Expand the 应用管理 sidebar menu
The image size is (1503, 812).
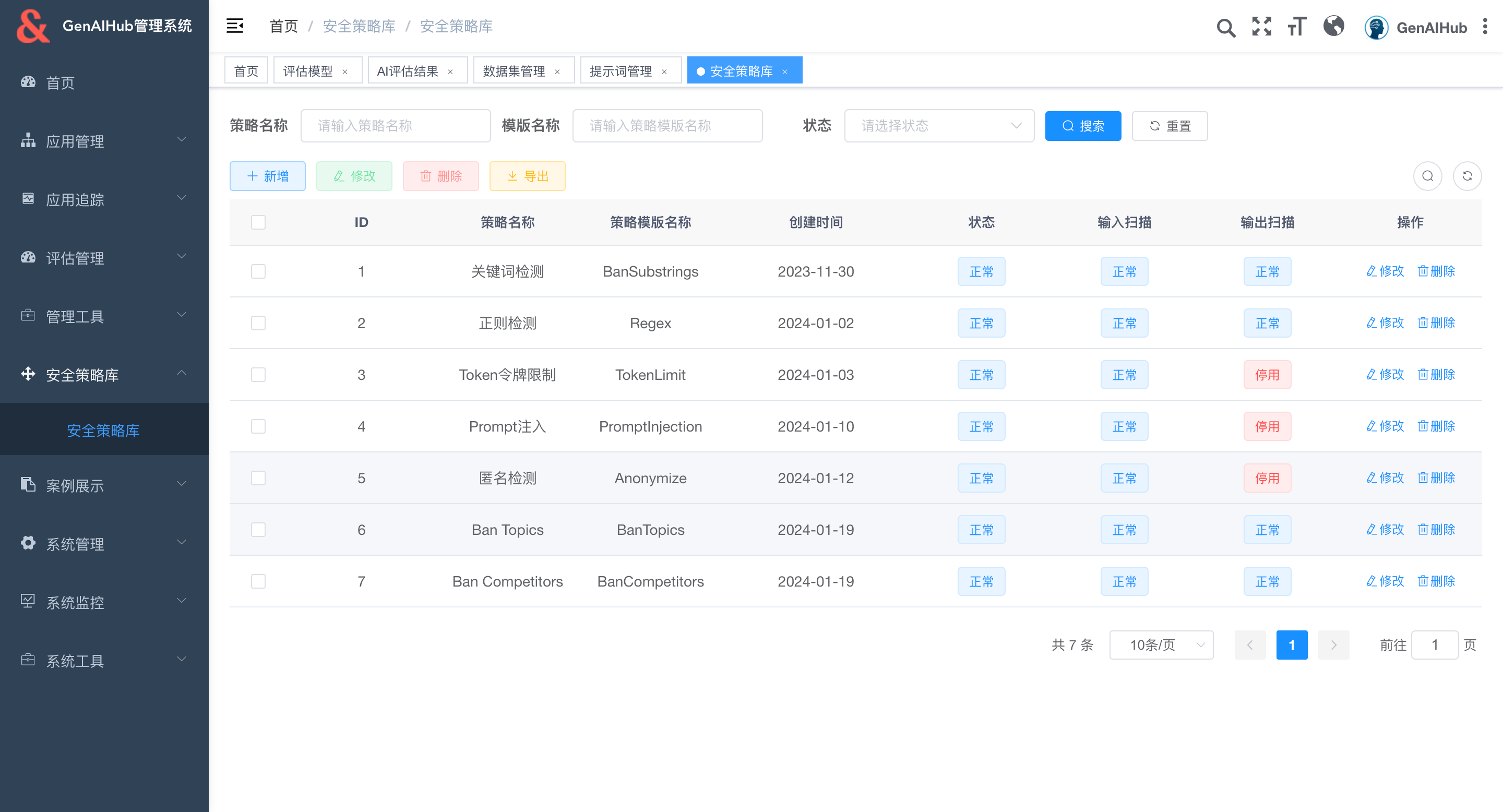pos(104,140)
